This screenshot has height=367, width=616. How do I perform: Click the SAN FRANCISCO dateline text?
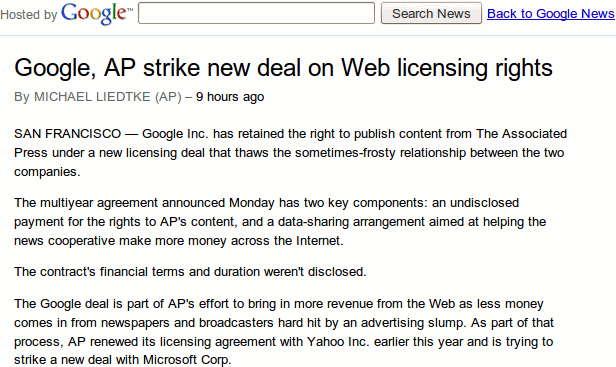(x=68, y=134)
